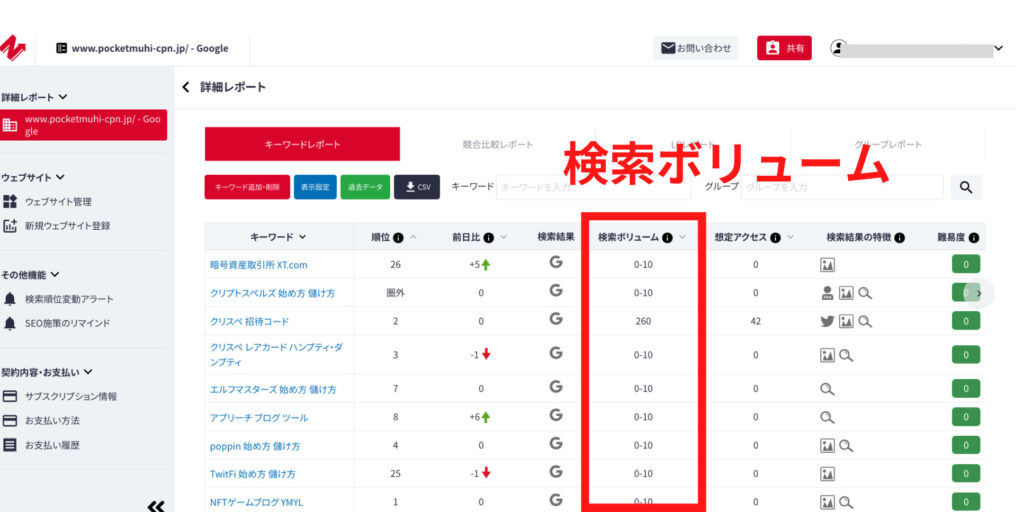Click the 順位 column info icon

pyautogui.click(x=398, y=238)
